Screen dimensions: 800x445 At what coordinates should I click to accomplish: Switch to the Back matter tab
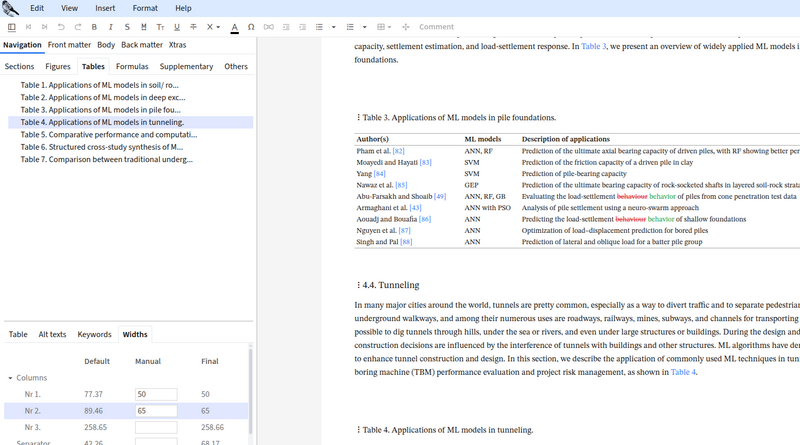pyautogui.click(x=142, y=45)
